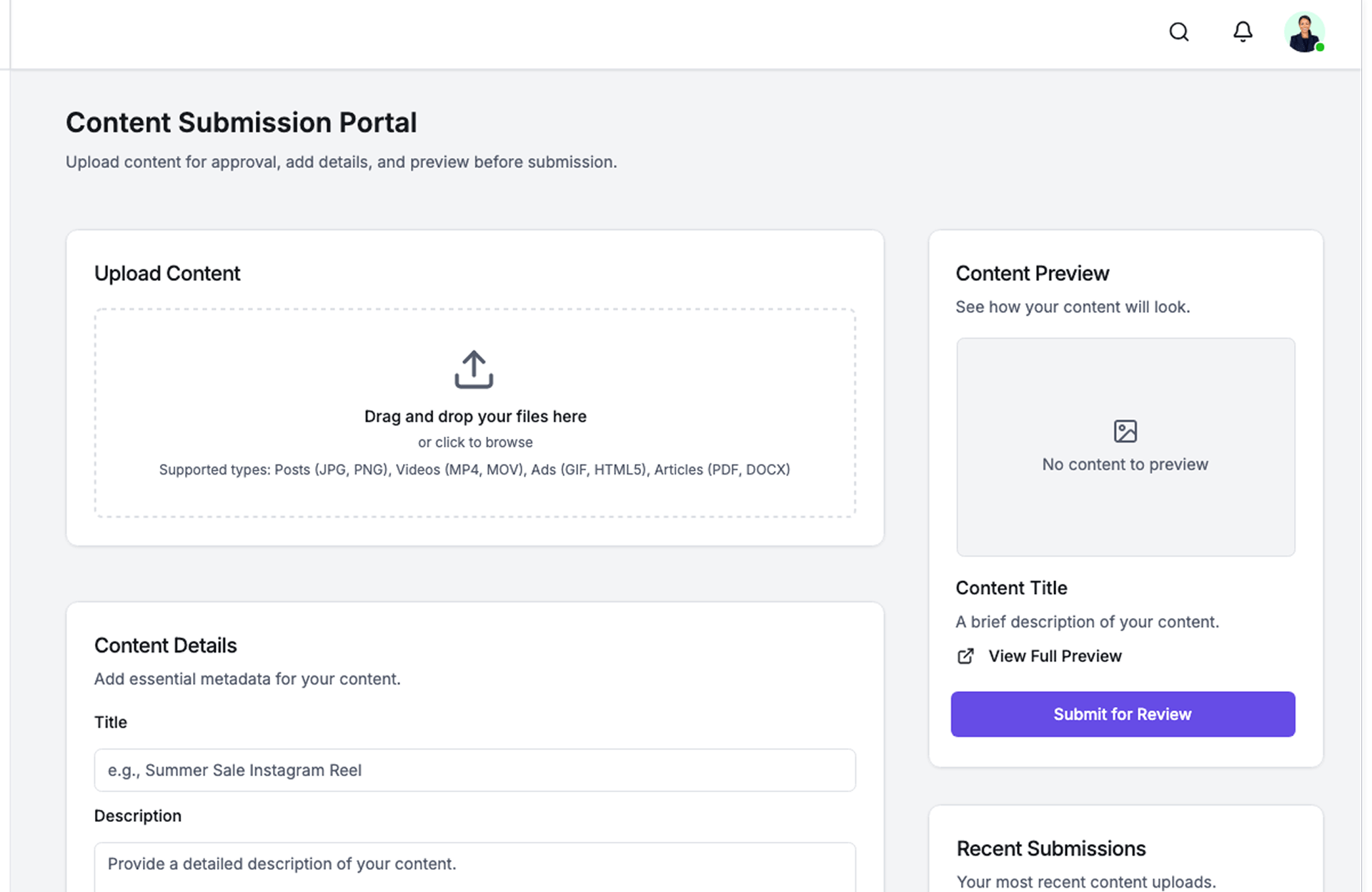Click the external-link icon beside View Full Preview
The image size is (1372, 892).
coord(965,656)
